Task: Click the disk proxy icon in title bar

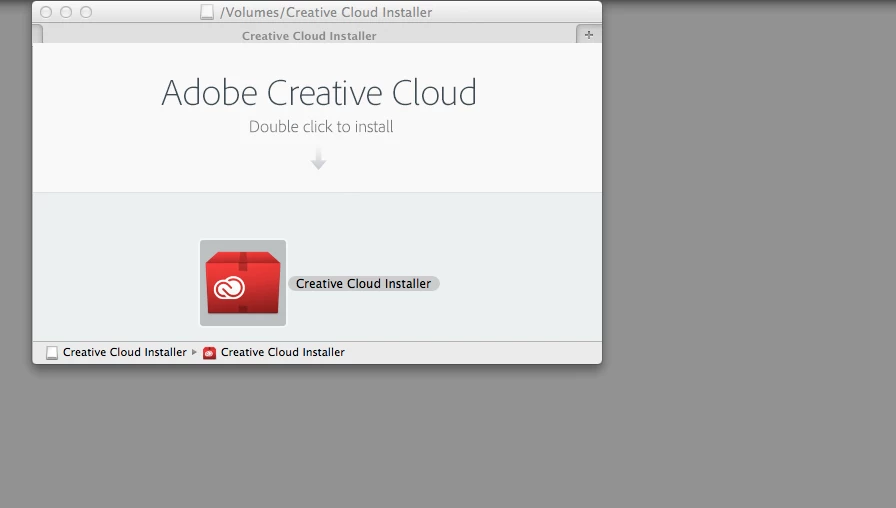Action: (x=207, y=12)
